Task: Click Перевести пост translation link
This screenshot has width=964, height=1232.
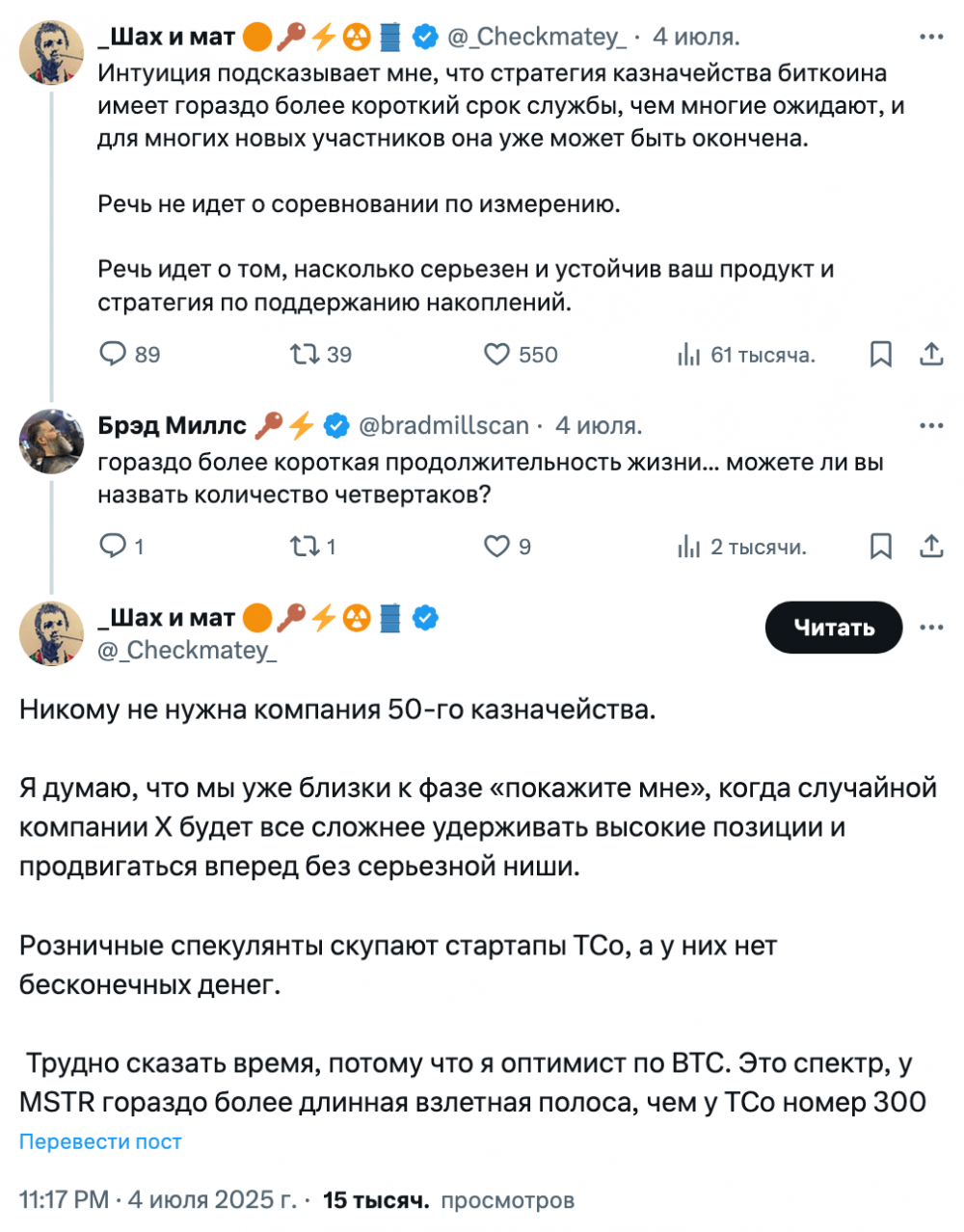Action: tap(100, 1141)
